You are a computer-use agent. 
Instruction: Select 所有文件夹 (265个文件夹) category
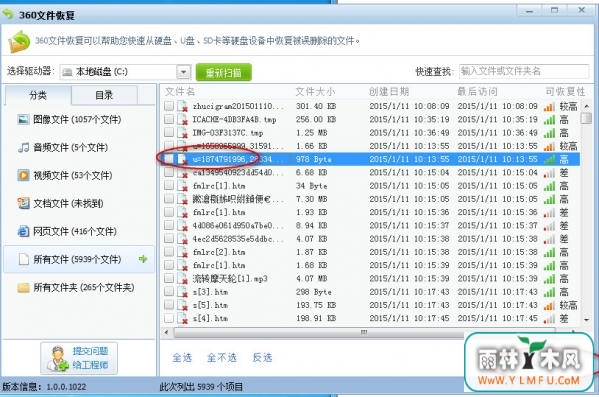79,287
